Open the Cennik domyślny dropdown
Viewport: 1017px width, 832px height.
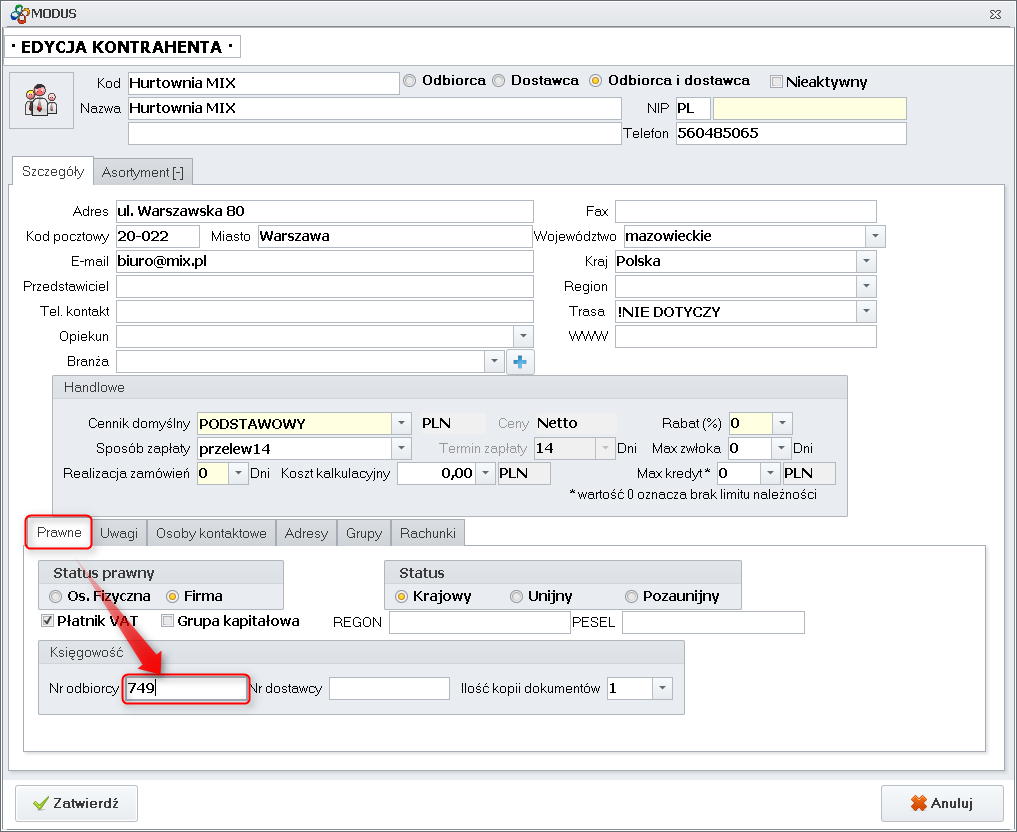tap(400, 424)
